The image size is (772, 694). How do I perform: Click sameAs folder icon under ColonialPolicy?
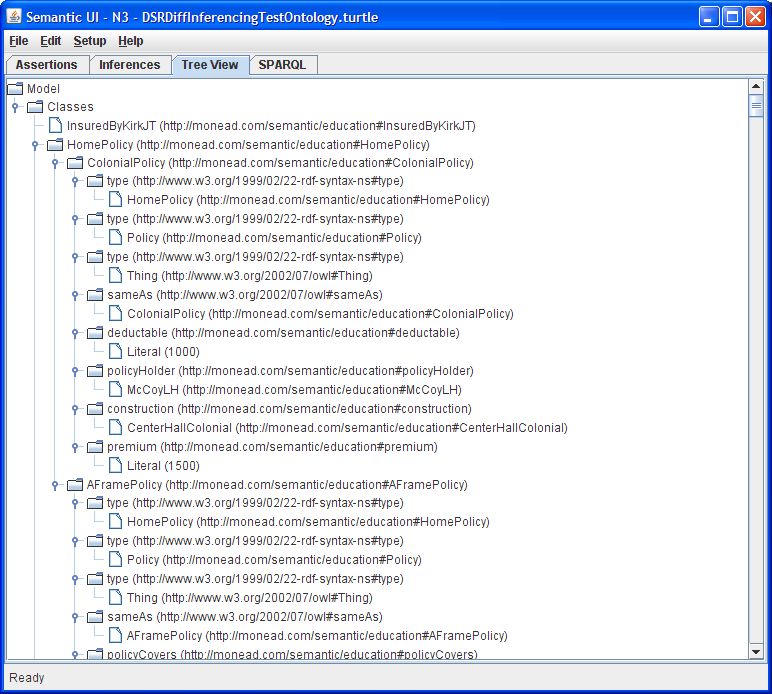[95, 295]
